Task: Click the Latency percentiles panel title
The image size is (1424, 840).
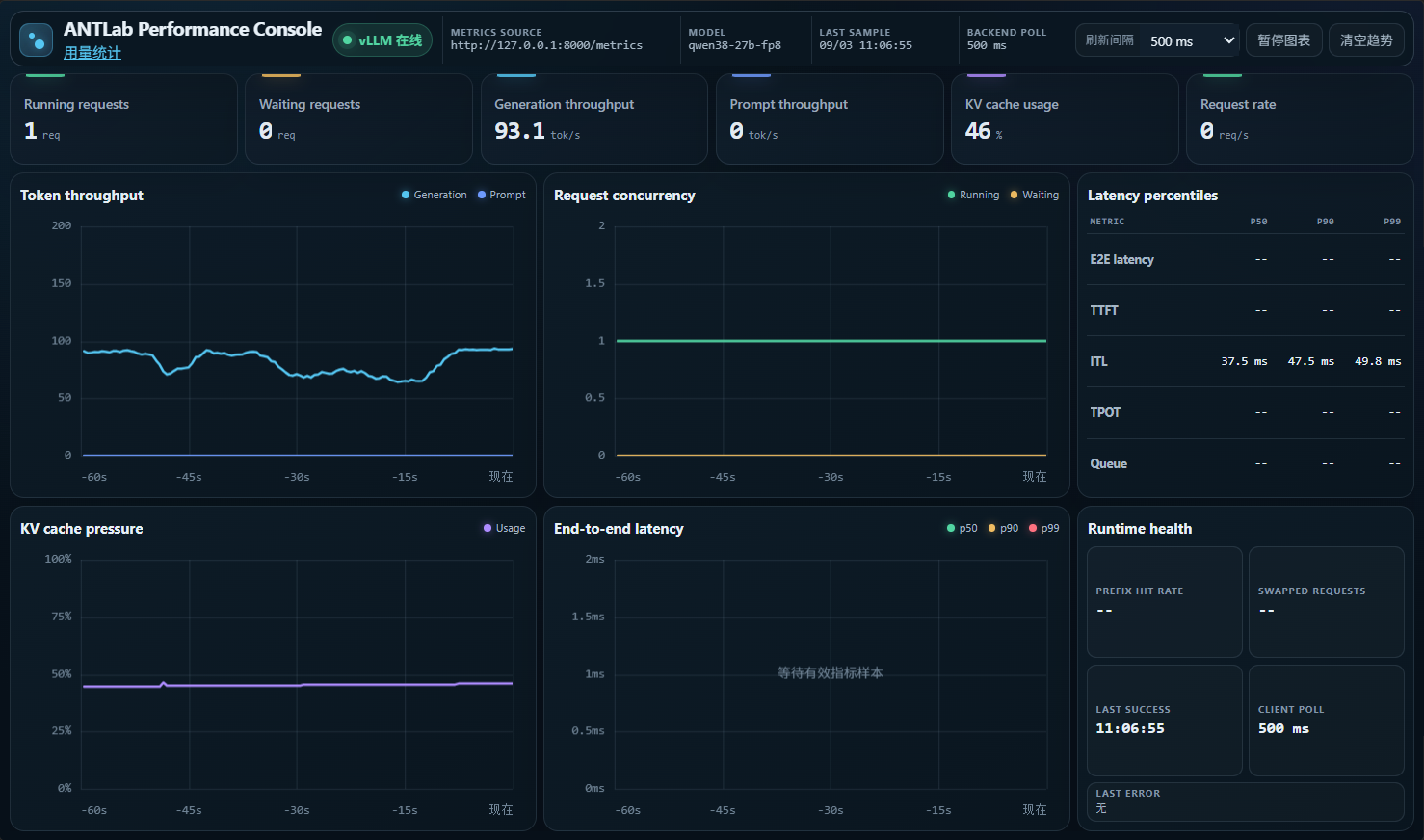Action: click(1152, 196)
